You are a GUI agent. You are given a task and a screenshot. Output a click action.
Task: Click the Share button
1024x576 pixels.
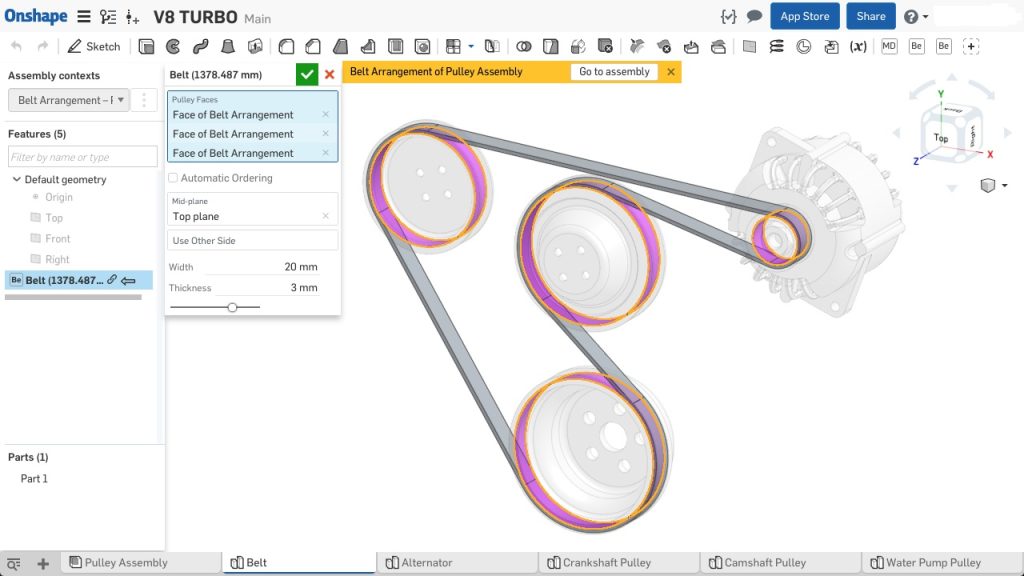coord(870,16)
